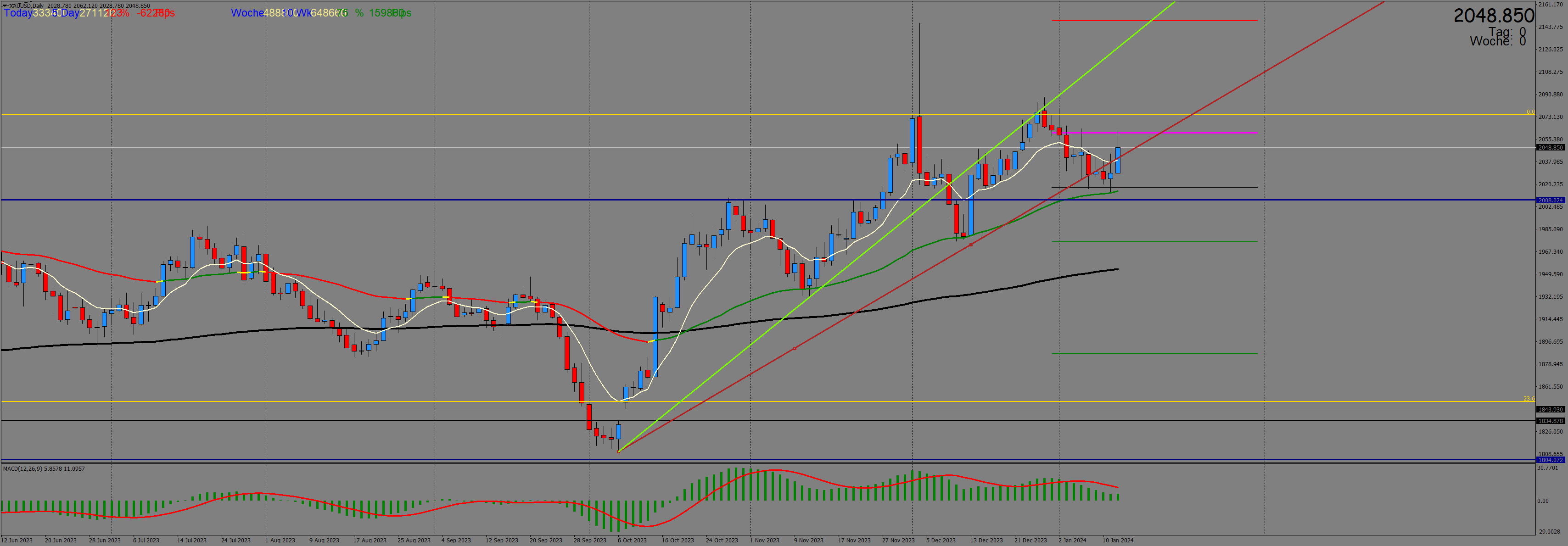
Task: Click the 6 Oct 2023 date on the time axis
Action: (x=632, y=540)
